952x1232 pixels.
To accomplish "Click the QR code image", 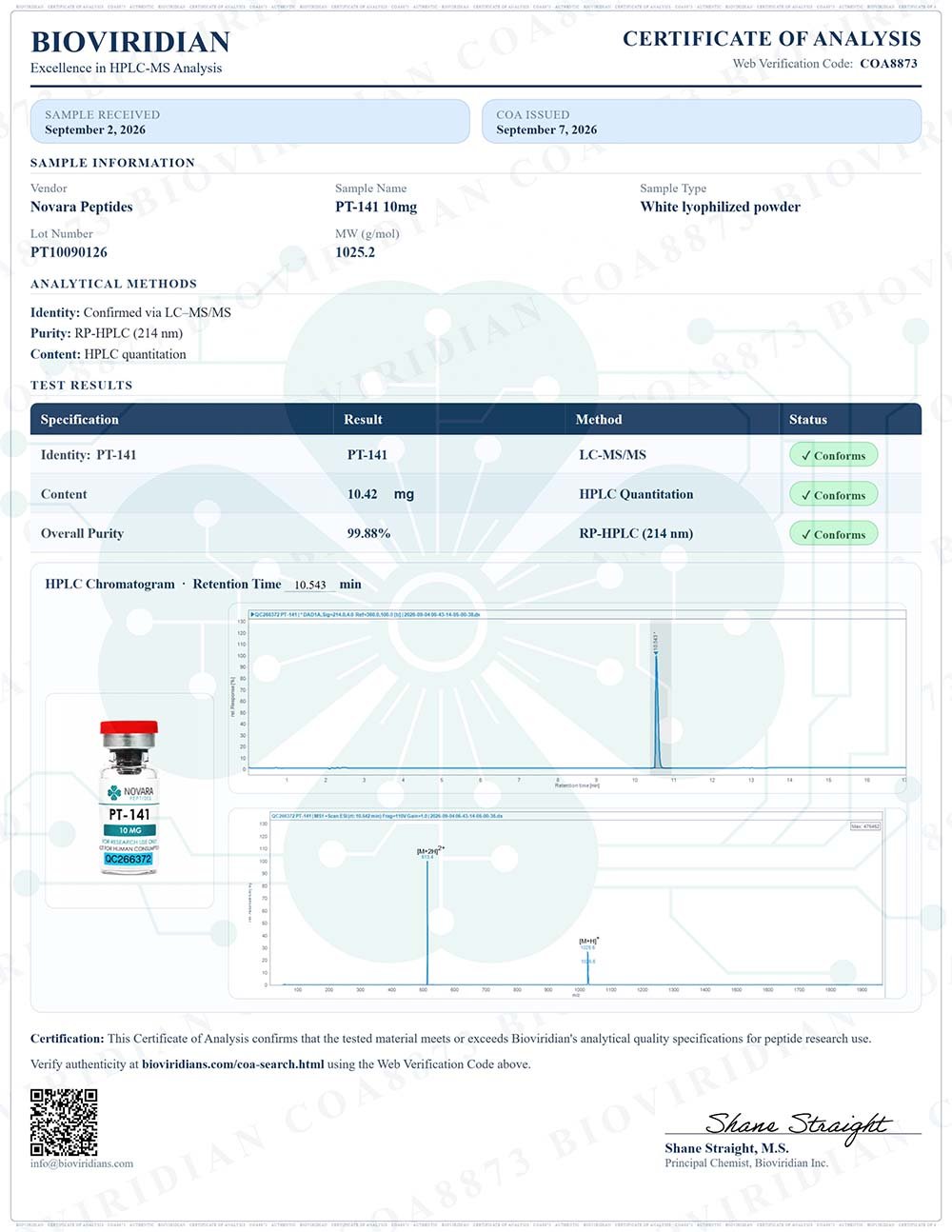I will [64, 1123].
